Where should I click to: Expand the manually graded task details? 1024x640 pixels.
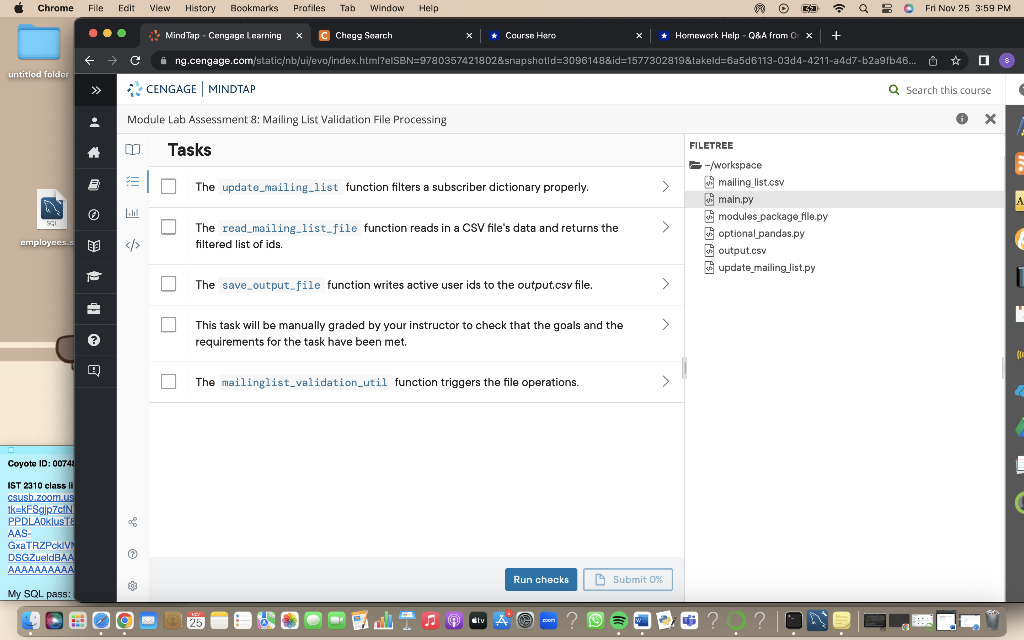tap(665, 324)
